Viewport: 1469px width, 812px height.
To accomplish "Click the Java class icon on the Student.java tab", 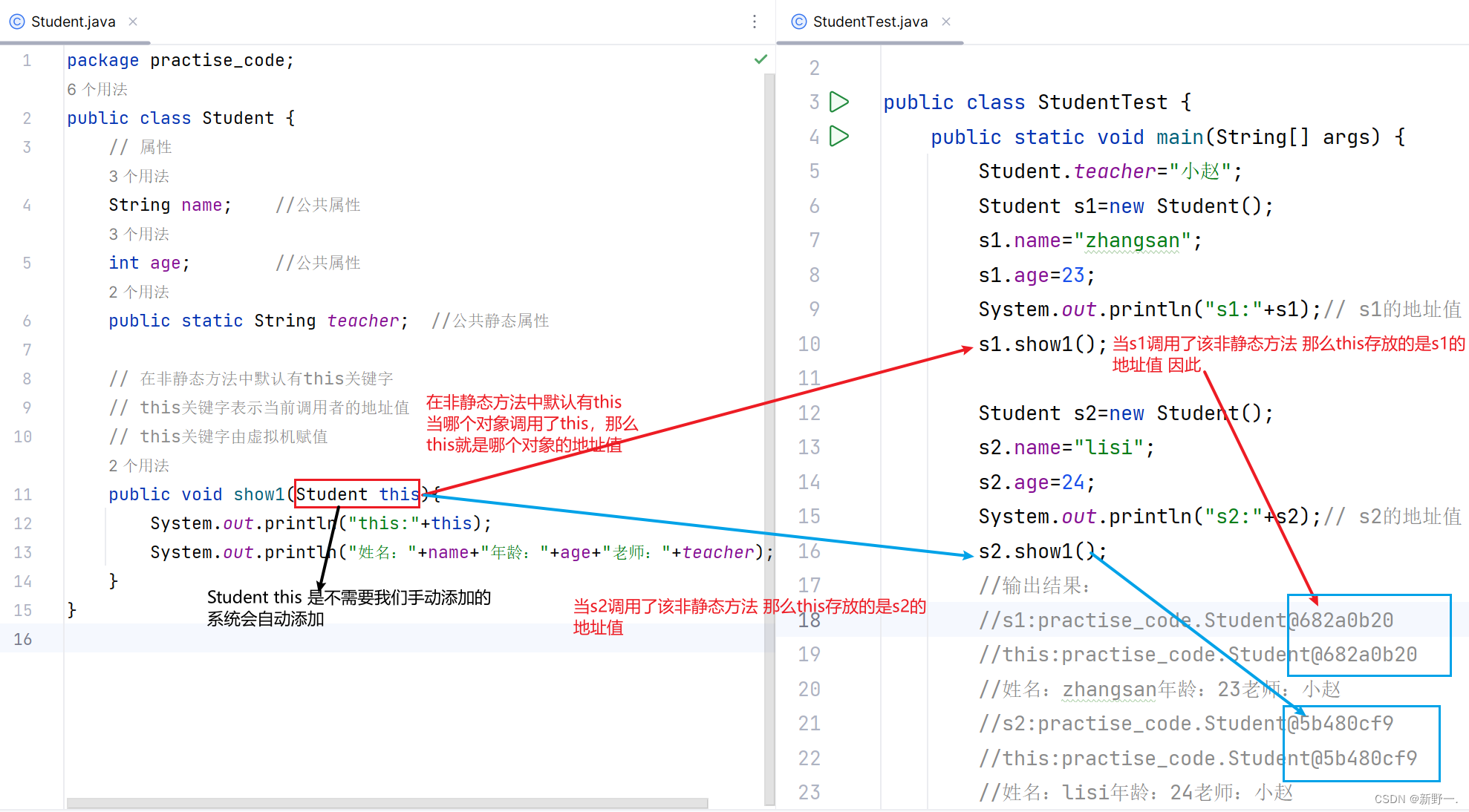I will click(16, 22).
